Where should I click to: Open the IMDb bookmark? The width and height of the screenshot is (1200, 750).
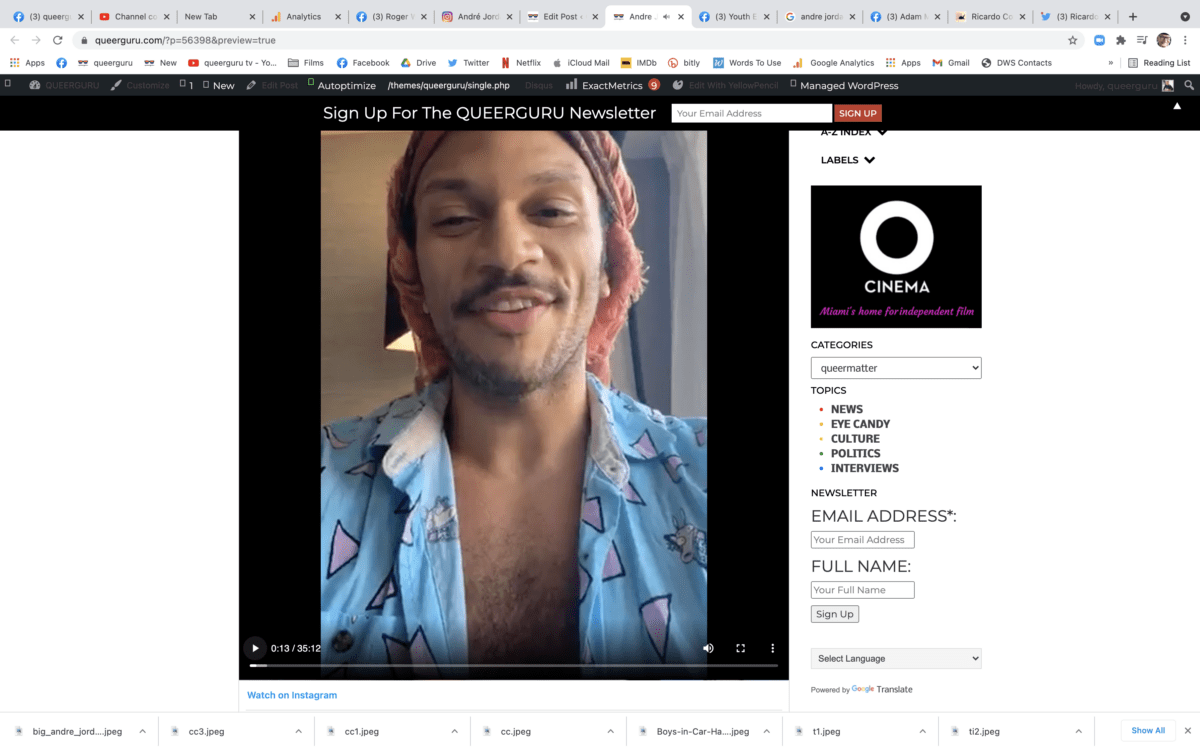point(638,63)
